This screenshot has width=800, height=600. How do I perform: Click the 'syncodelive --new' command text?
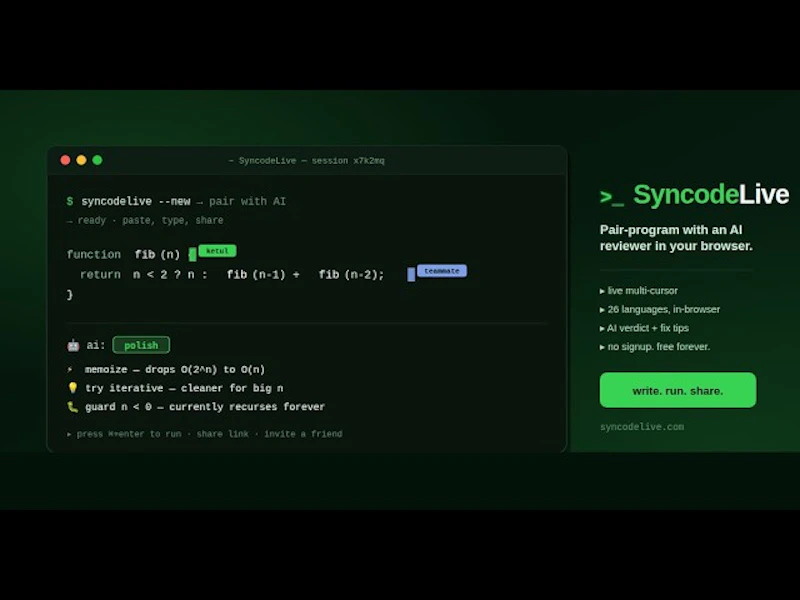136,201
